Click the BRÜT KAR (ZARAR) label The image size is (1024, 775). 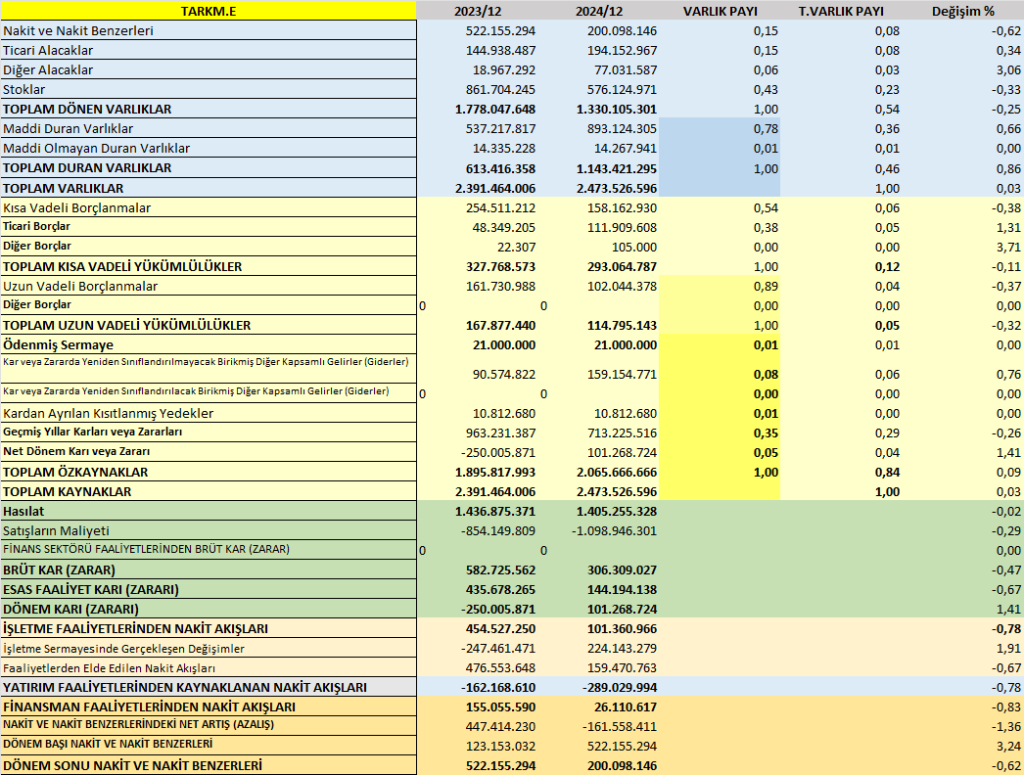[x=59, y=570]
